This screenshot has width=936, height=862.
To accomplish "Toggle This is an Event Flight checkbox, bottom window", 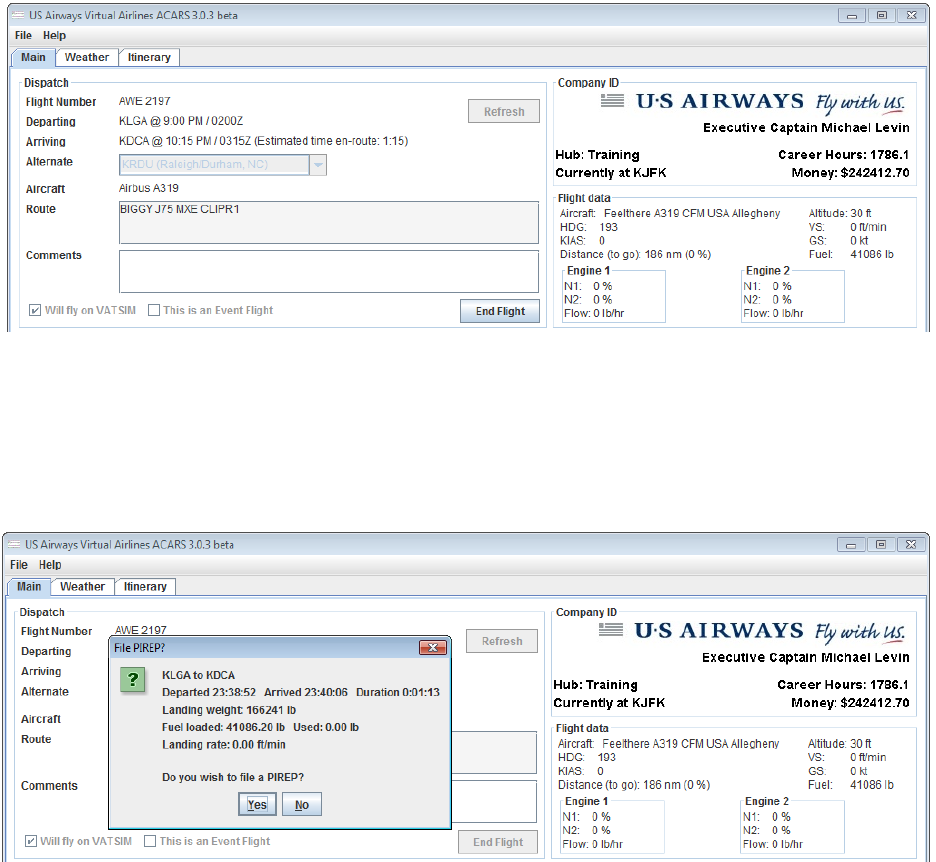I will coord(150,841).
